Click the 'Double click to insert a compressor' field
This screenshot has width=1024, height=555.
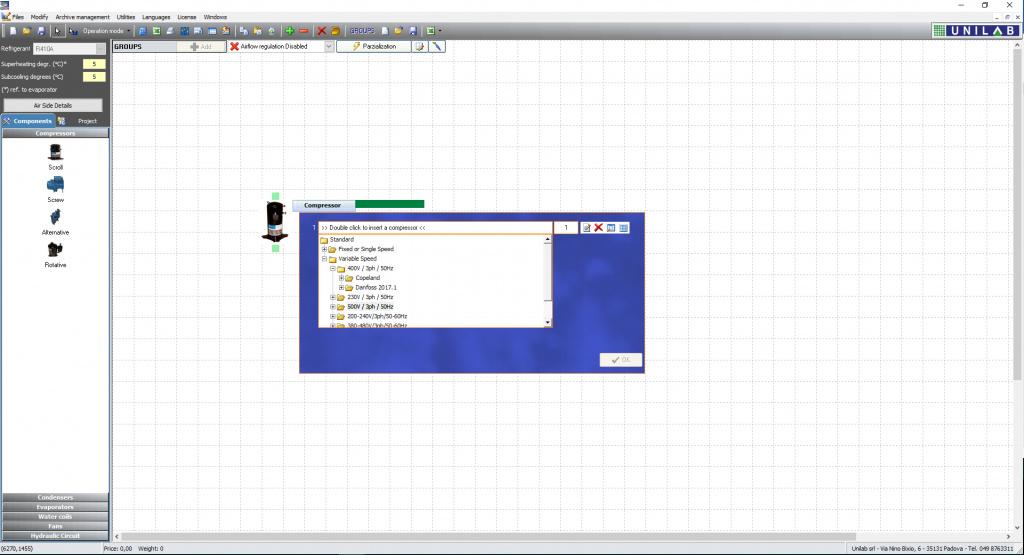click(435, 228)
